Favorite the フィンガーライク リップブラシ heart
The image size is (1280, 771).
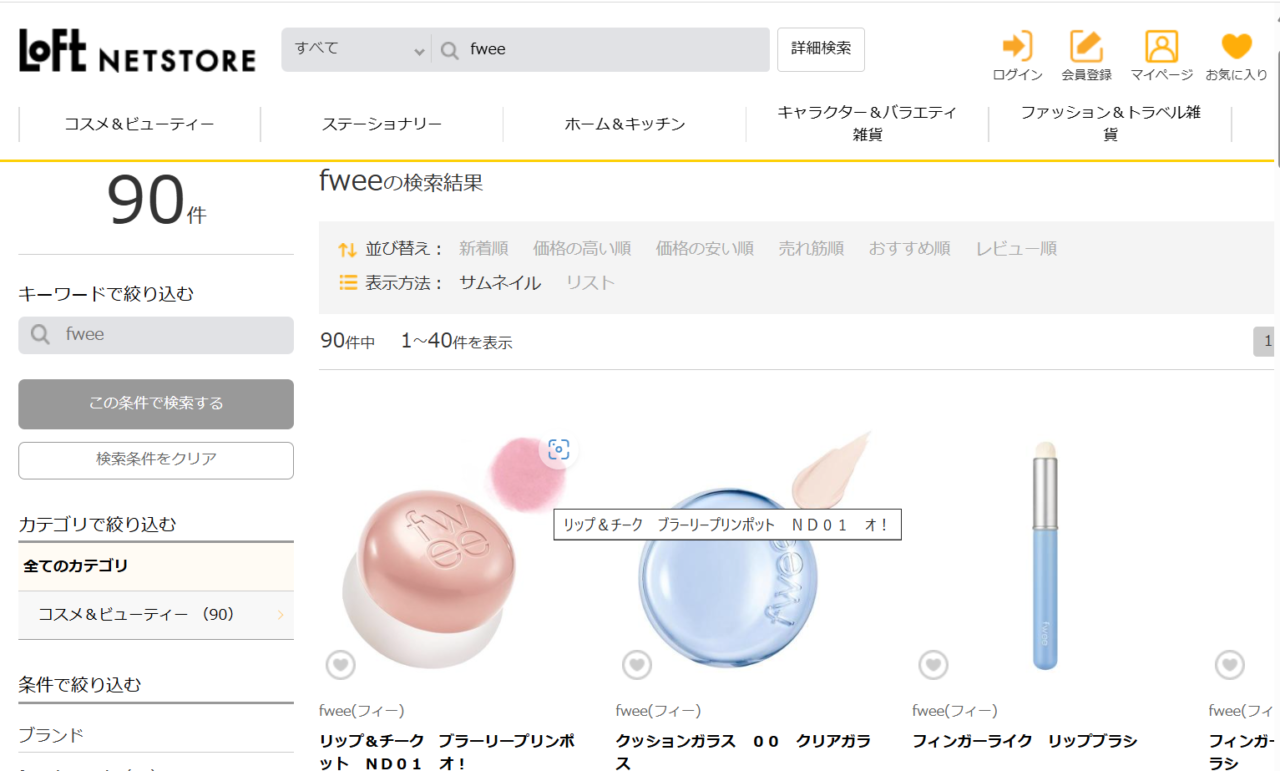[933, 664]
